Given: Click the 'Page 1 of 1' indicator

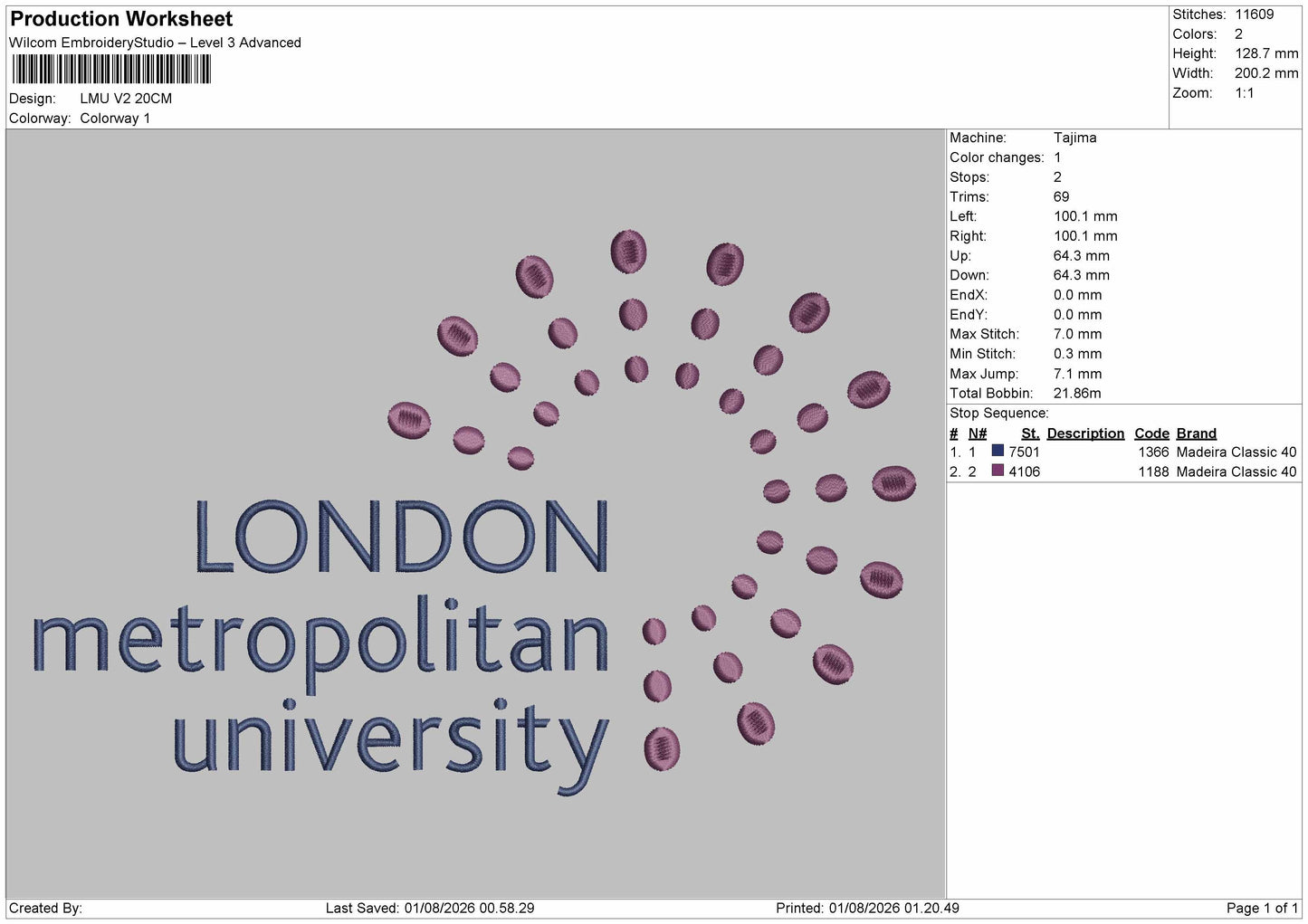Looking at the screenshot, I should tap(1262, 909).
